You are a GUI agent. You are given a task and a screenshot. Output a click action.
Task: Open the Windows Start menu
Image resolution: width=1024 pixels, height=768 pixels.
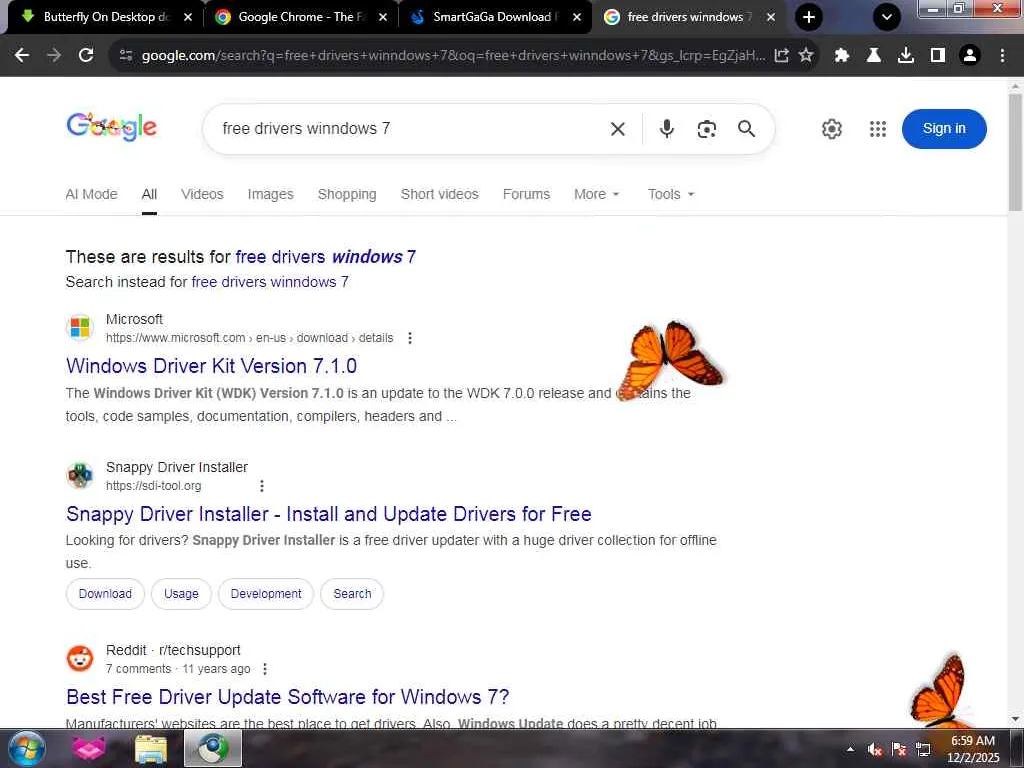[x=27, y=748]
